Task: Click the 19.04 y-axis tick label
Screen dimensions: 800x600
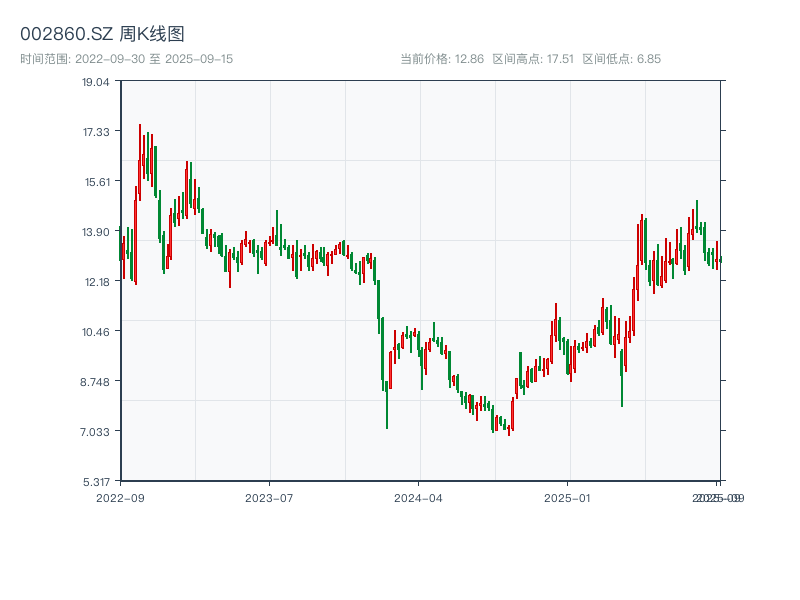Action: pos(96,82)
